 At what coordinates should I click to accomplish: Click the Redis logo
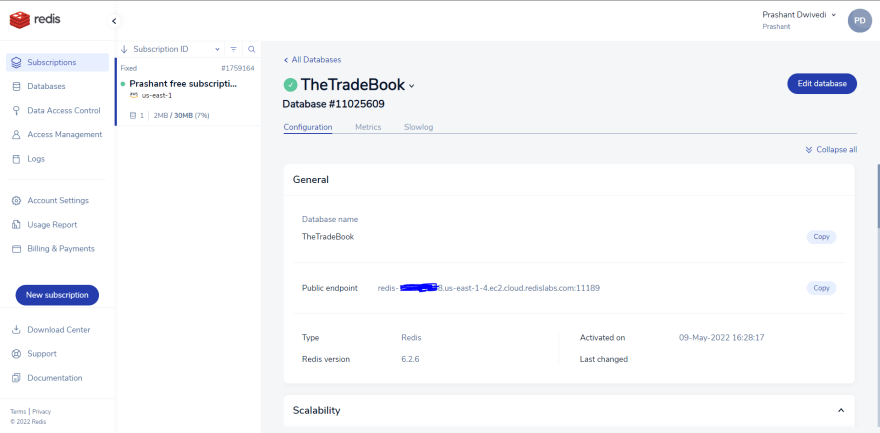point(35,20)
